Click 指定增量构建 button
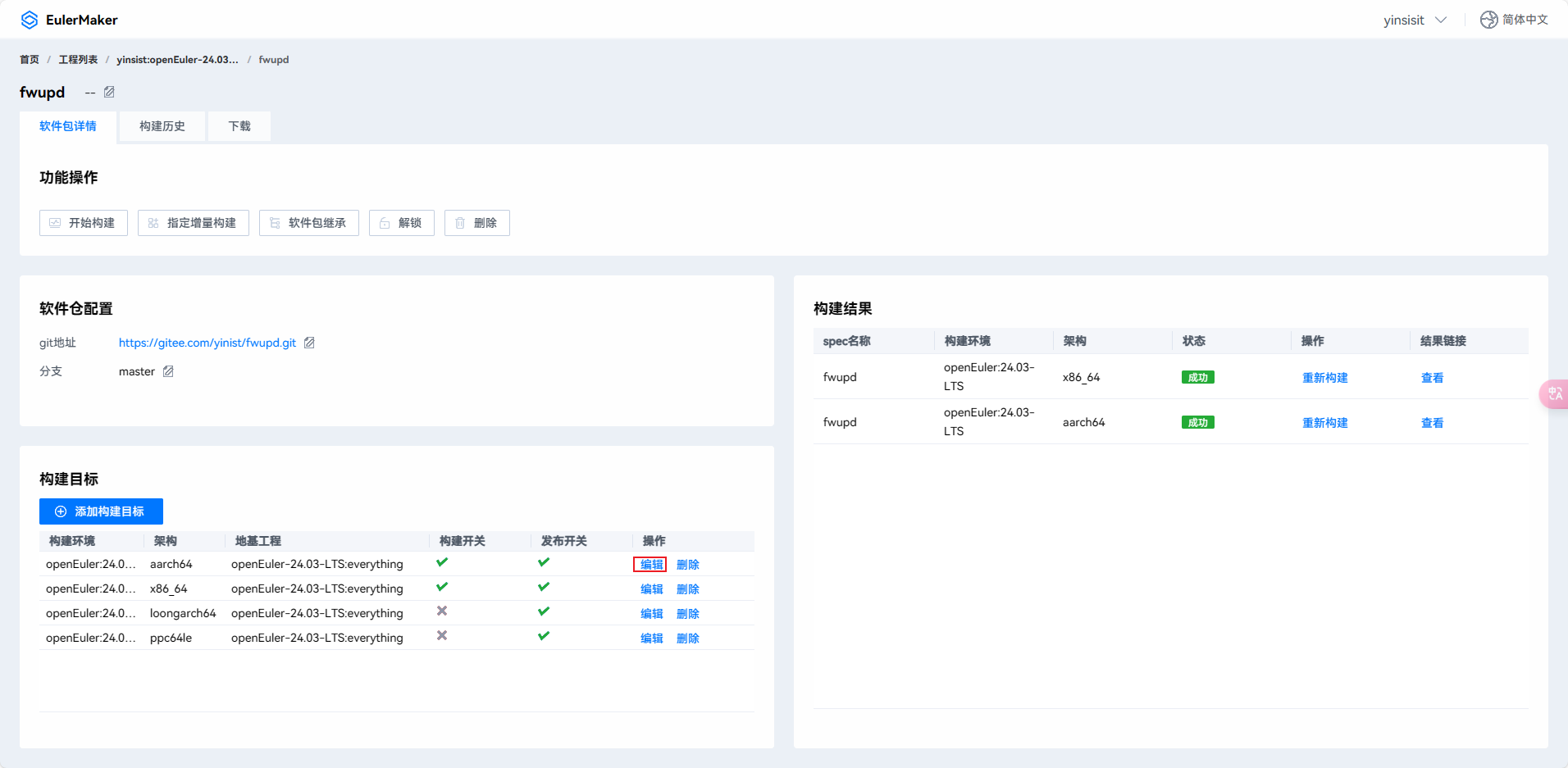Screen dimensions: 1568x768 pyautogui.click(x=194, y=223)
